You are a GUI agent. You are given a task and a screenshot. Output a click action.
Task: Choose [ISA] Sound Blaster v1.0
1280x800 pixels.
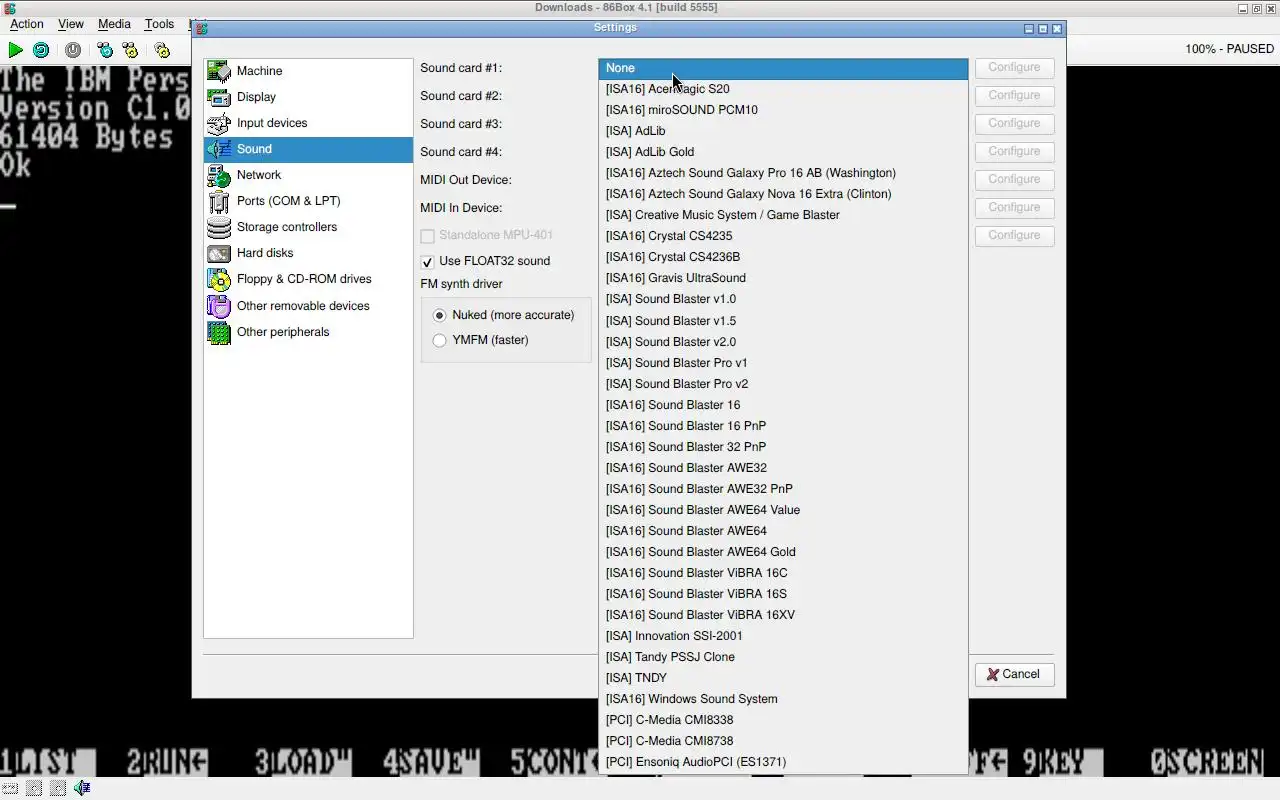tap(783, 299)
